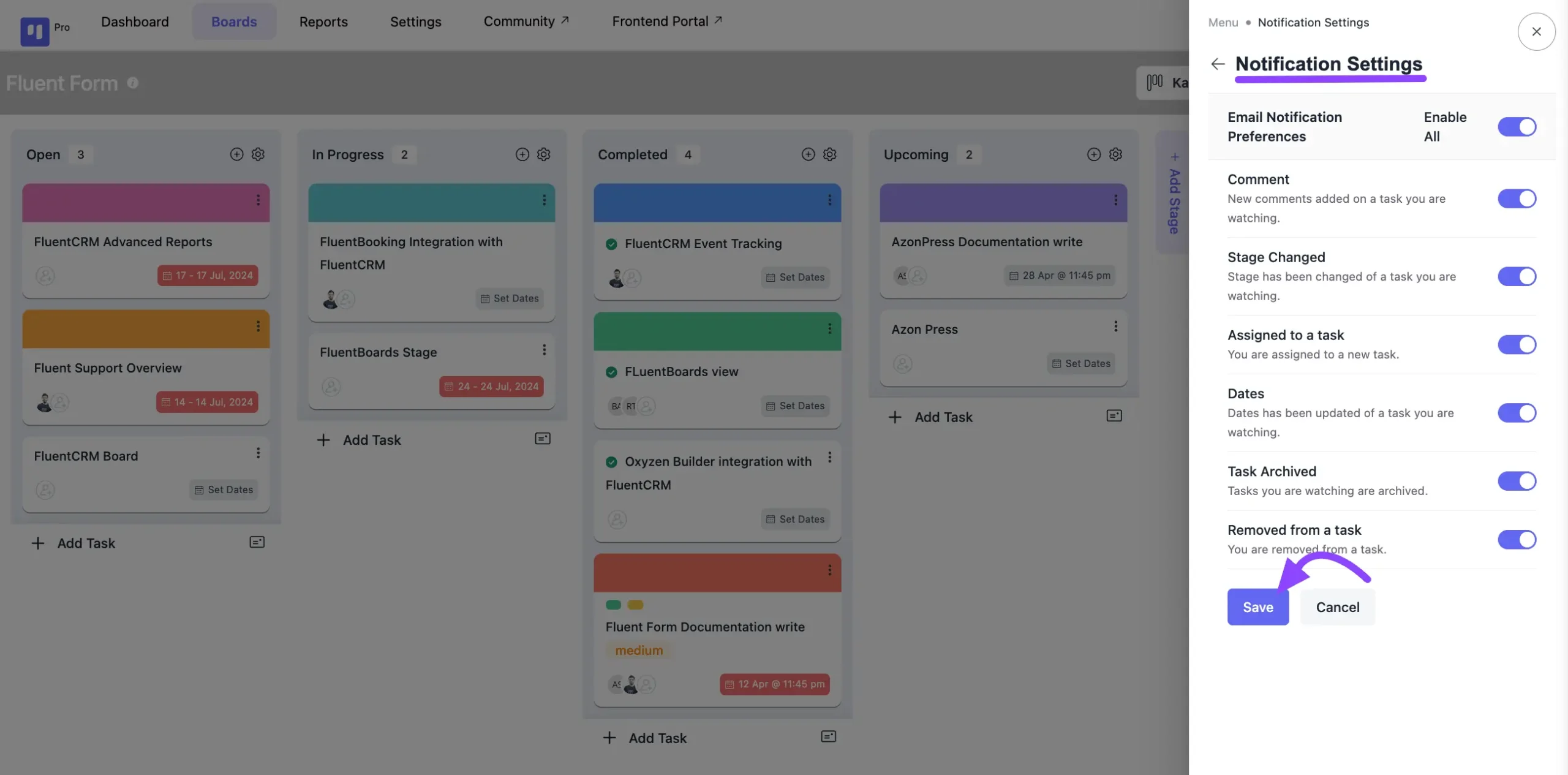
Task: Open the gear settings of Open stage
Action: [x=258, y=154]
